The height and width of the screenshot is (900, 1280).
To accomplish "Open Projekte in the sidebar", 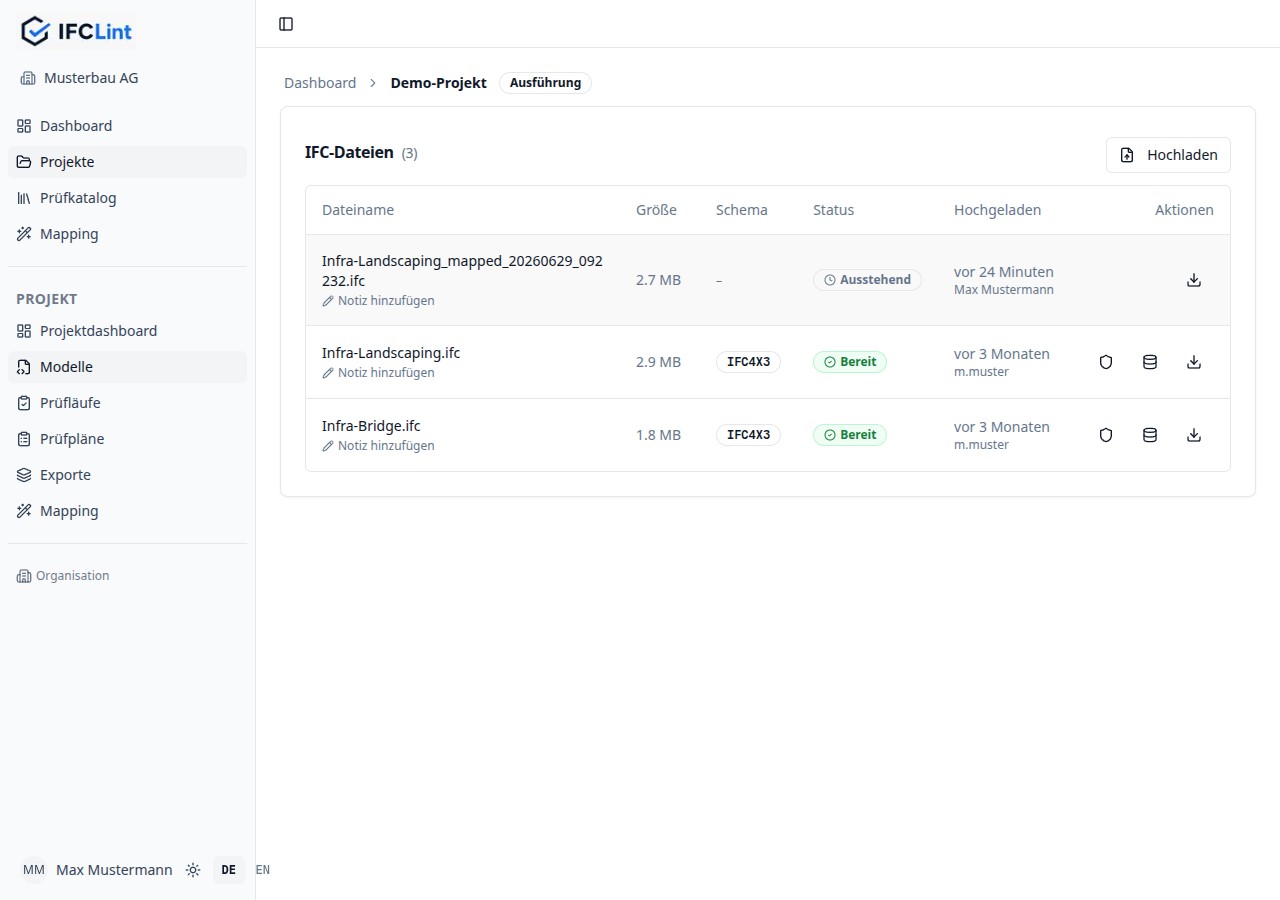I will point(127,162).
